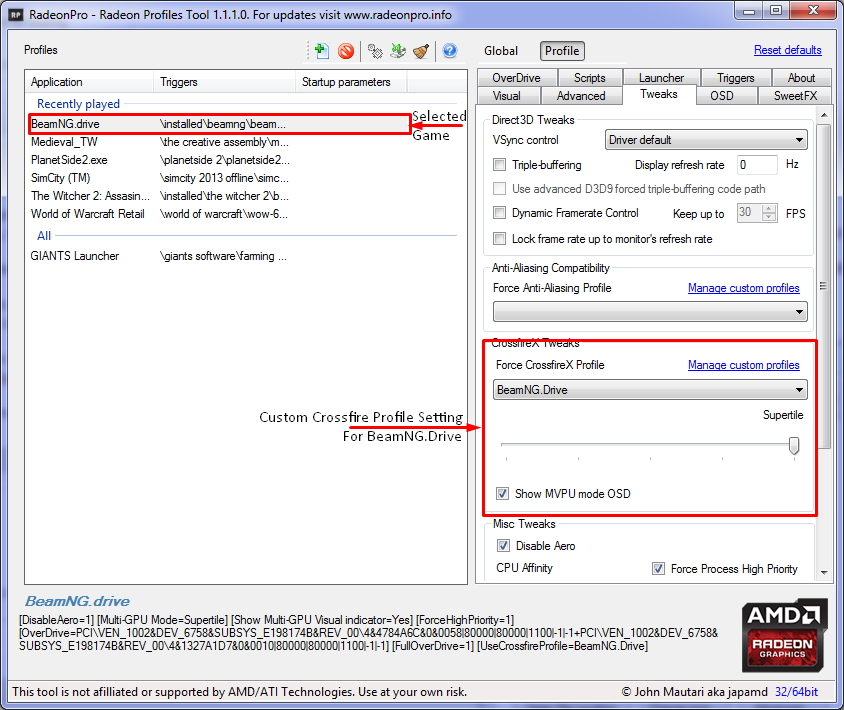The width and height of the screenshot is (844, 710).
Task: Click the 32/64bit link
Action: (x=796, y=692)
